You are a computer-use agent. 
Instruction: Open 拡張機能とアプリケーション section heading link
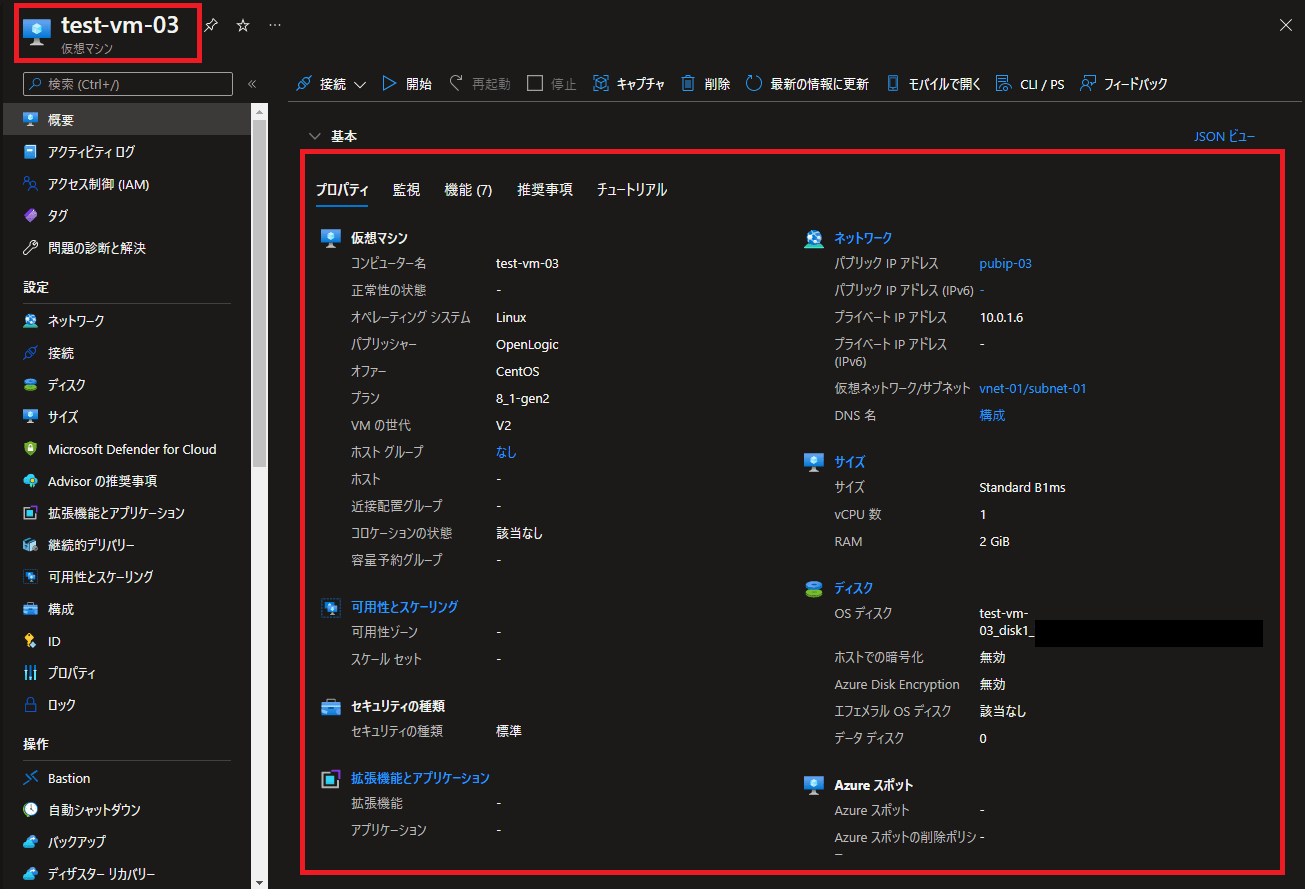click(420, 778)
